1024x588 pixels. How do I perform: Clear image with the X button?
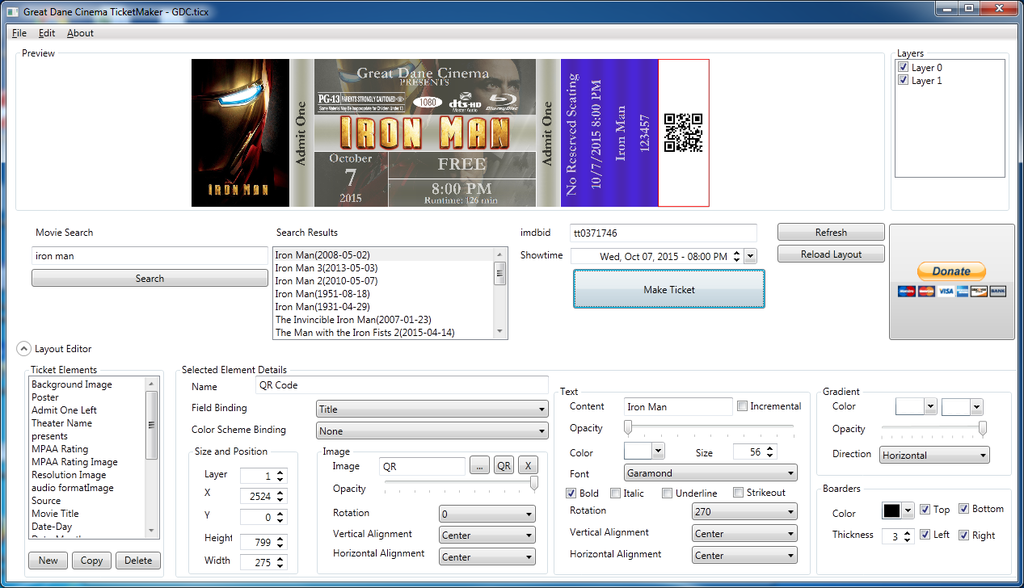(528, 466)
